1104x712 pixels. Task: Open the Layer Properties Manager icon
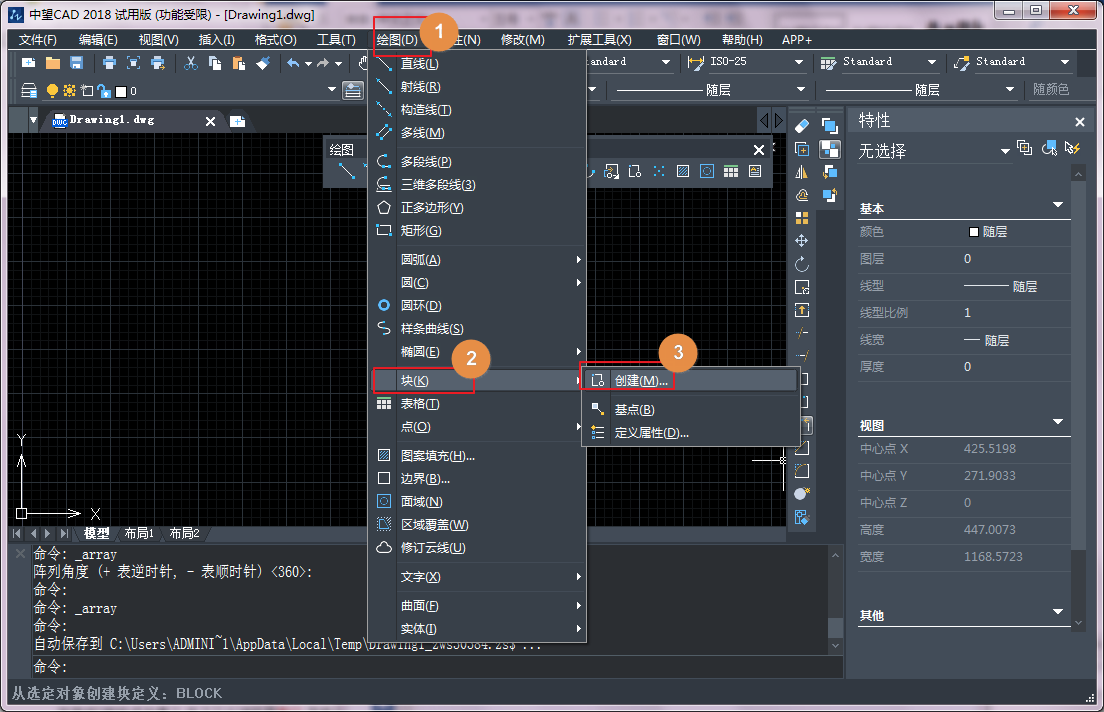31,89
